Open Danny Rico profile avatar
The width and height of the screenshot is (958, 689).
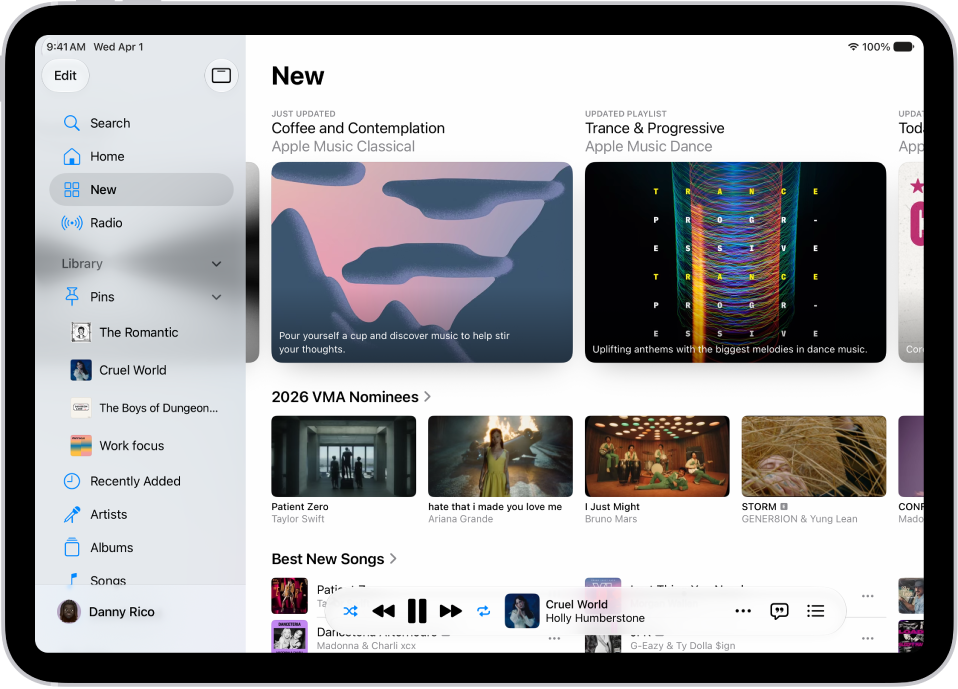coord(69,611)
